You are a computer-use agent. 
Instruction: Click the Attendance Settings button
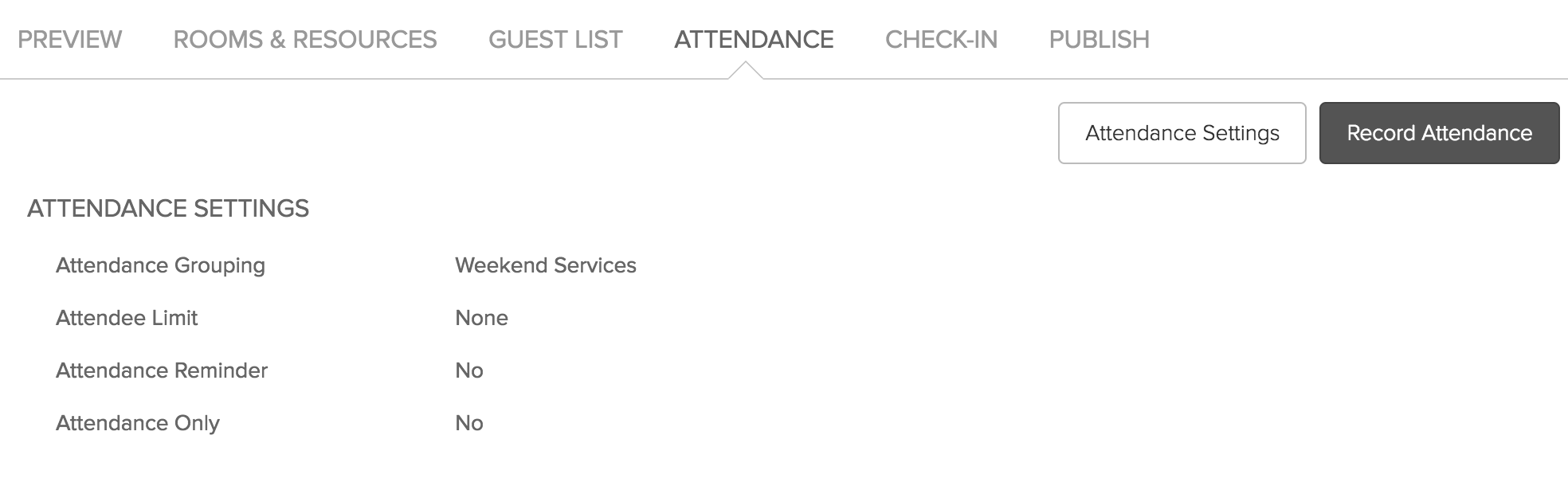point(1181,133)
